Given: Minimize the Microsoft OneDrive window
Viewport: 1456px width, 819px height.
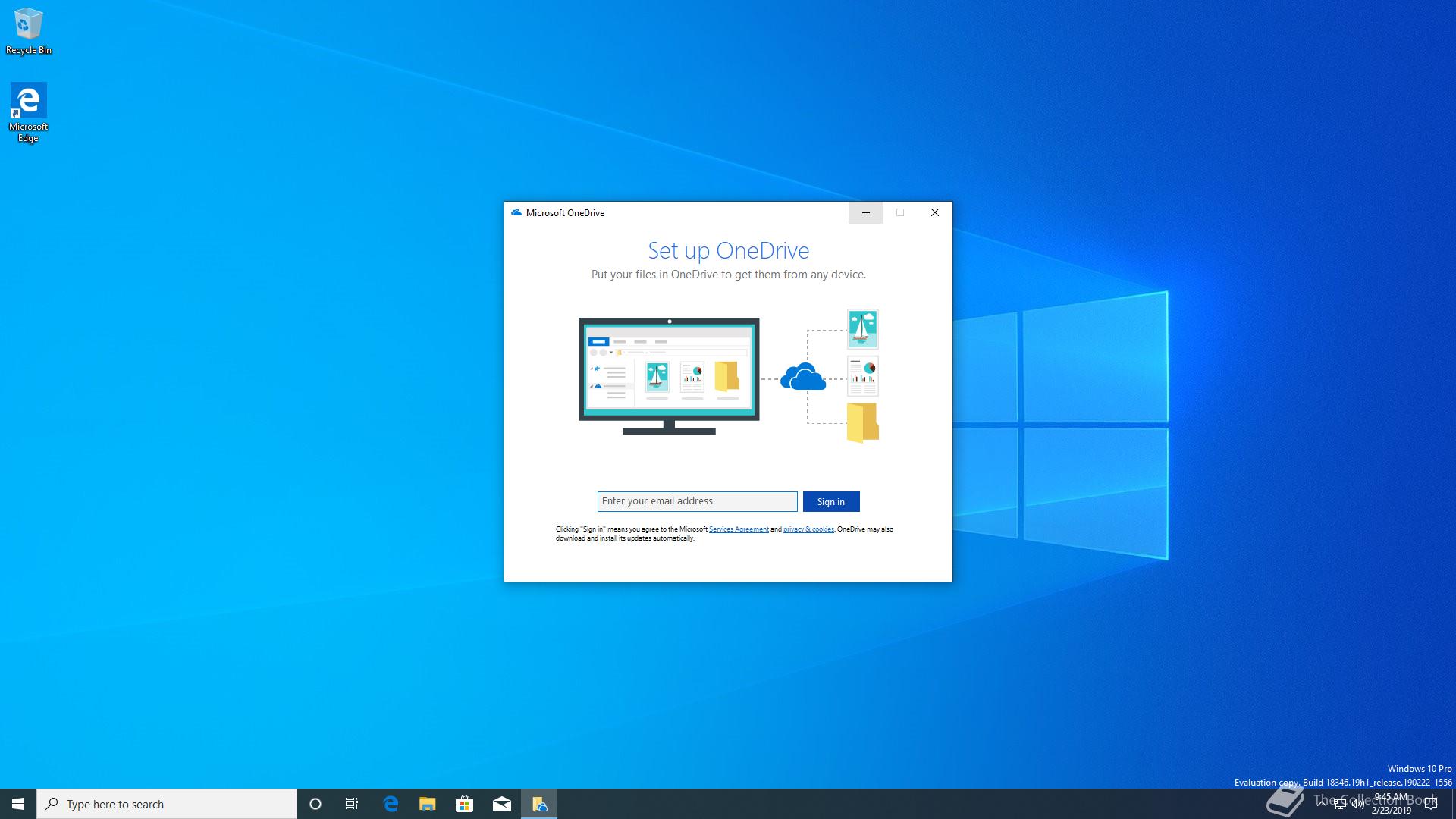Looking at the screenshot, I should pyautogui.click(x=865, y=213).
